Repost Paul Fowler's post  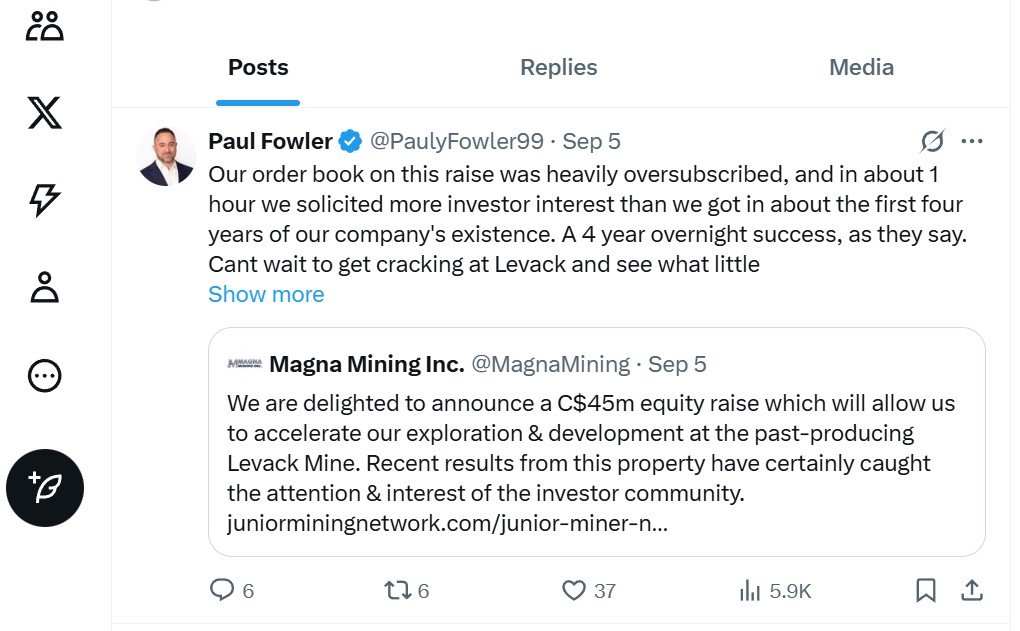[398, 591]
